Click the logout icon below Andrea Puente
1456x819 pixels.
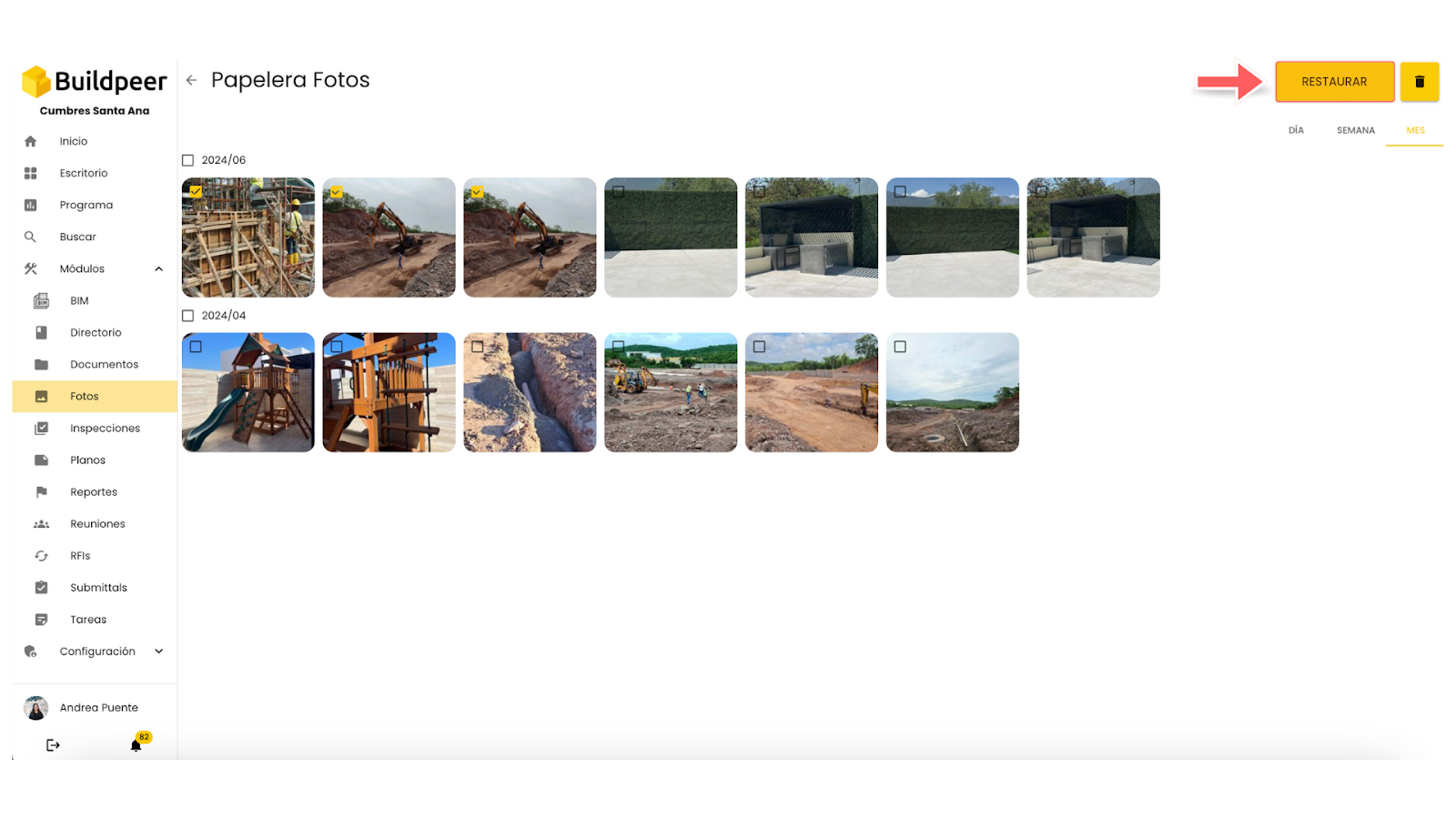click(x=53, y=745)
